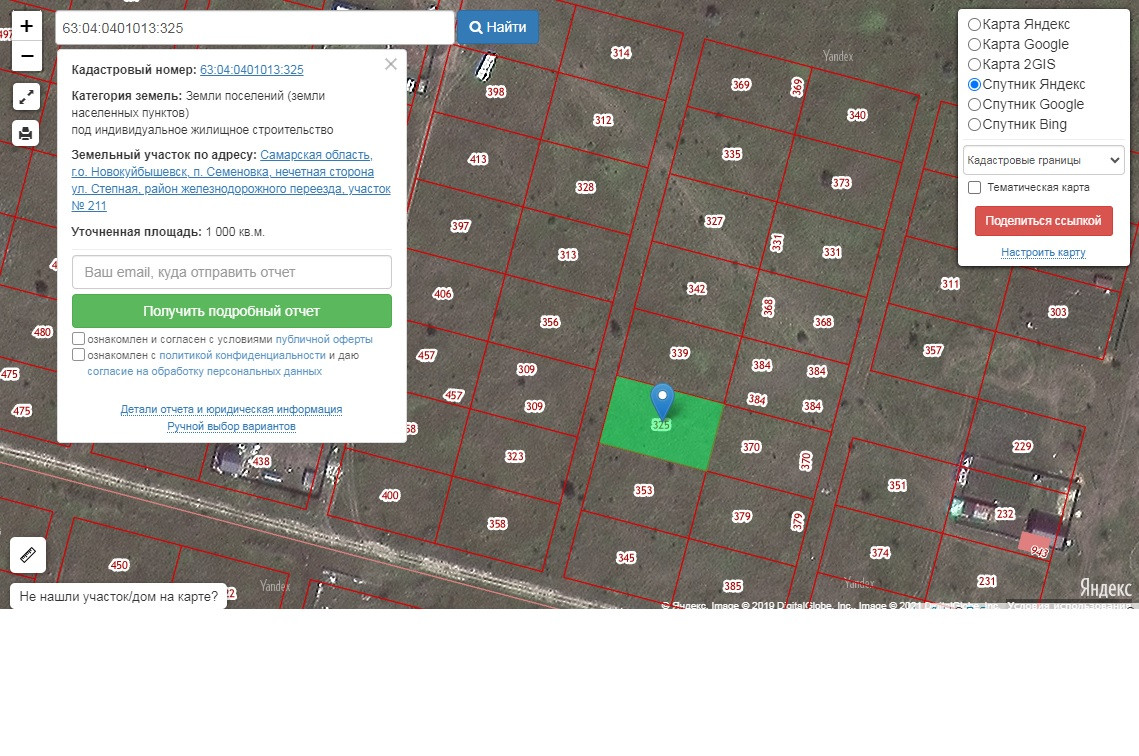Select Спутник Яндекс radio option
Image resolution: width=1139 pixels, height=756 pixels.
click(x=975, y=84)
